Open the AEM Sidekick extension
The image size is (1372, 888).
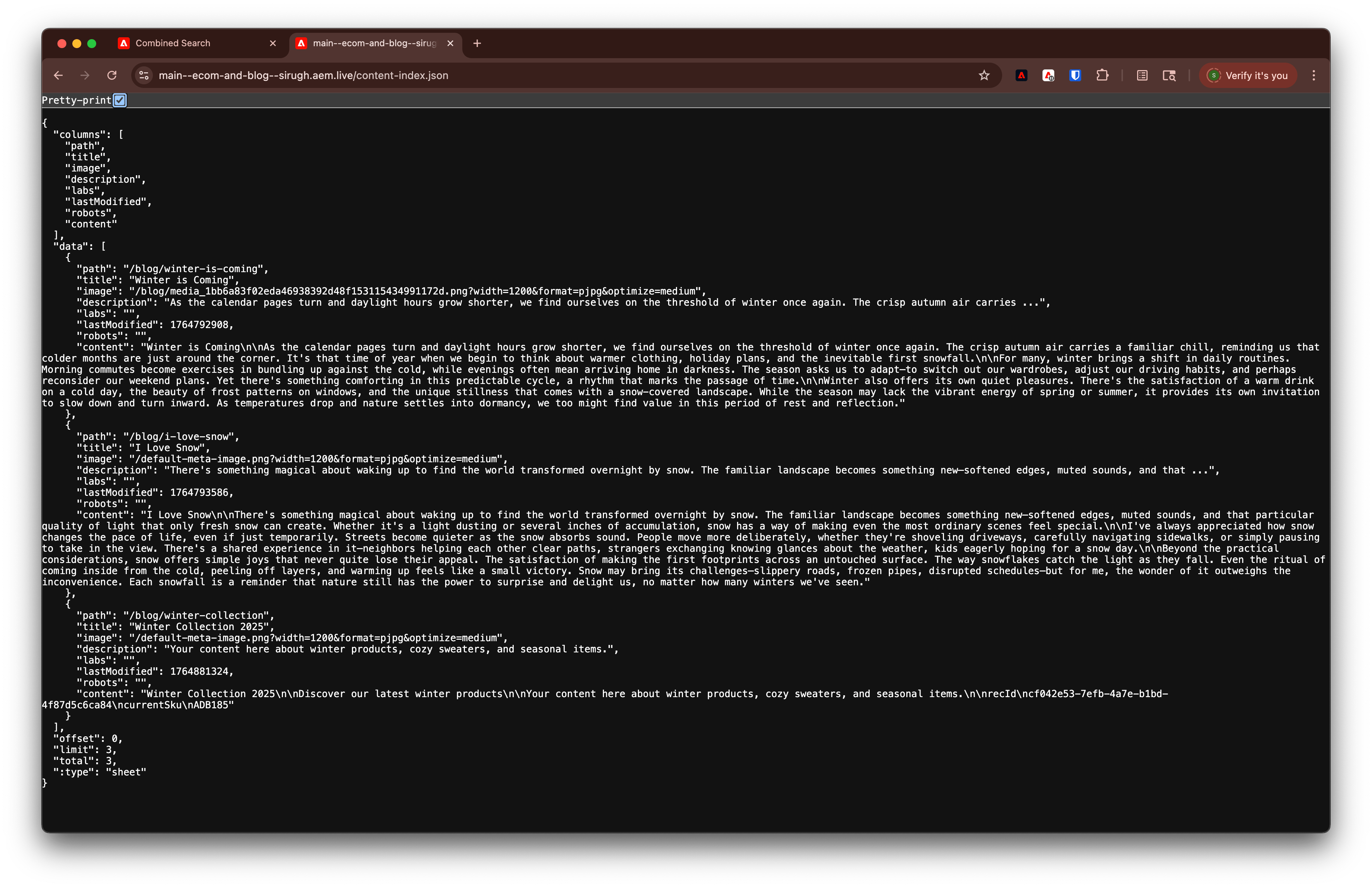(x=1048, y=75)
